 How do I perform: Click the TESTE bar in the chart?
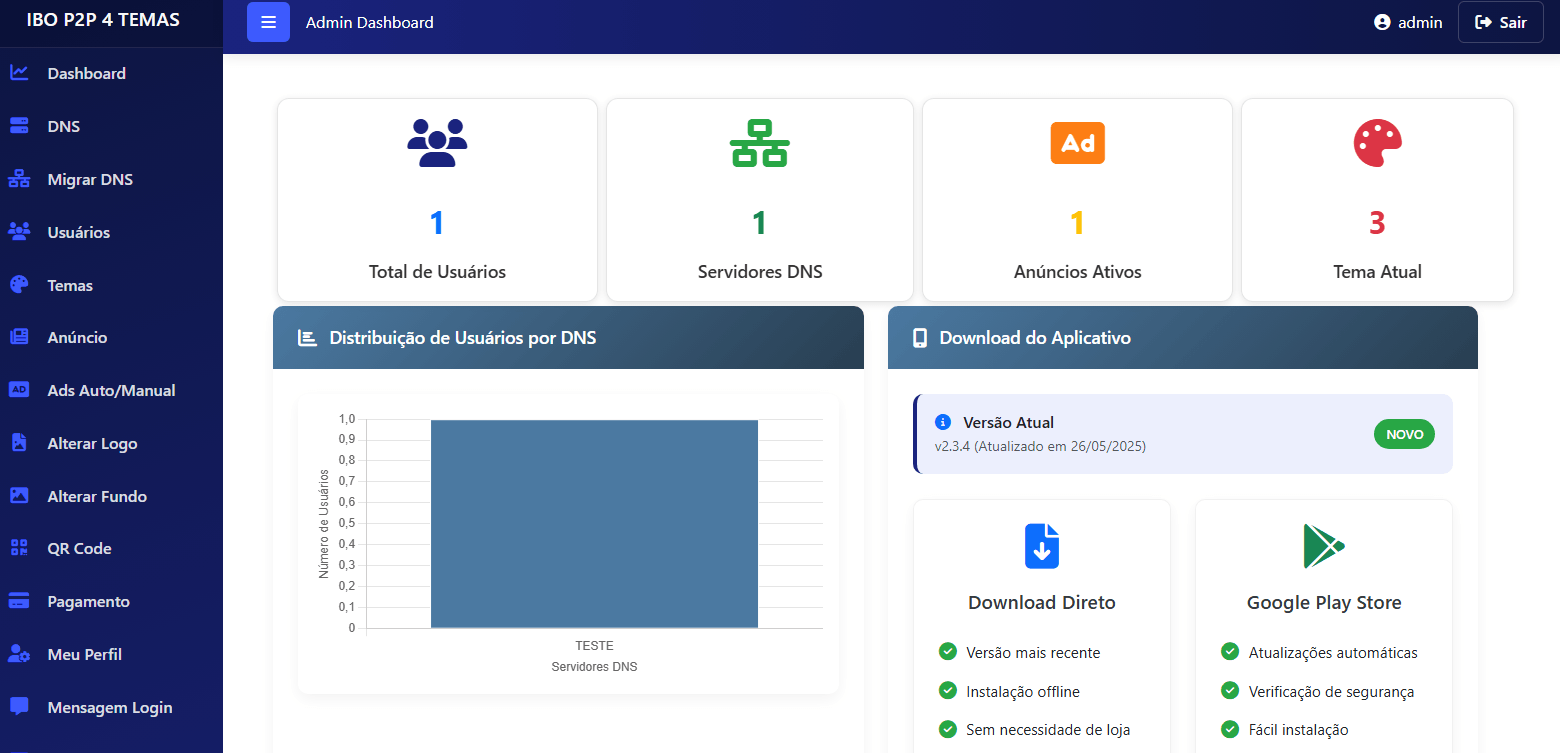tap(594, 524)
